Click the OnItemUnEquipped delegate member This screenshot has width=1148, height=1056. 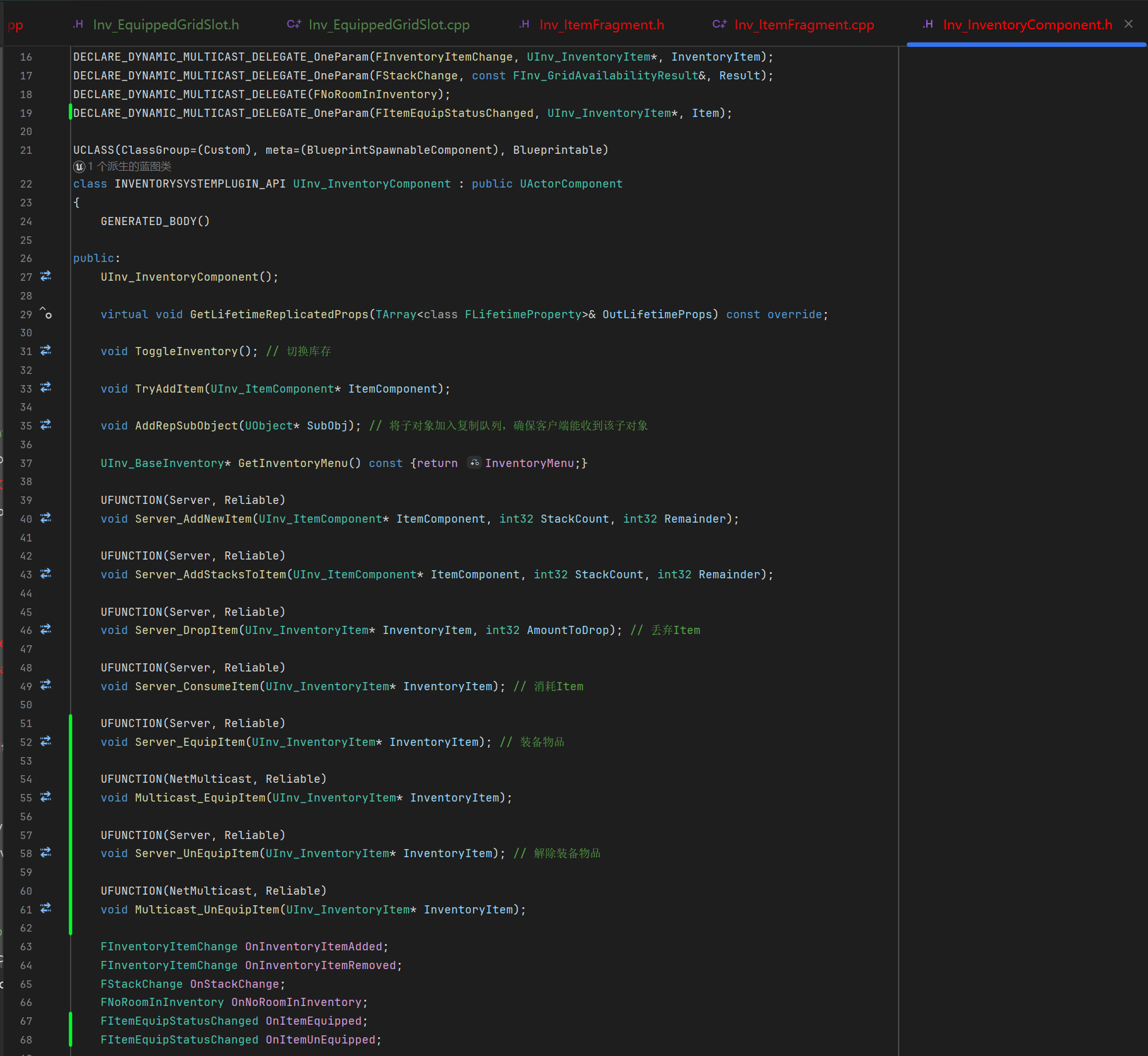click(321, 1040)
